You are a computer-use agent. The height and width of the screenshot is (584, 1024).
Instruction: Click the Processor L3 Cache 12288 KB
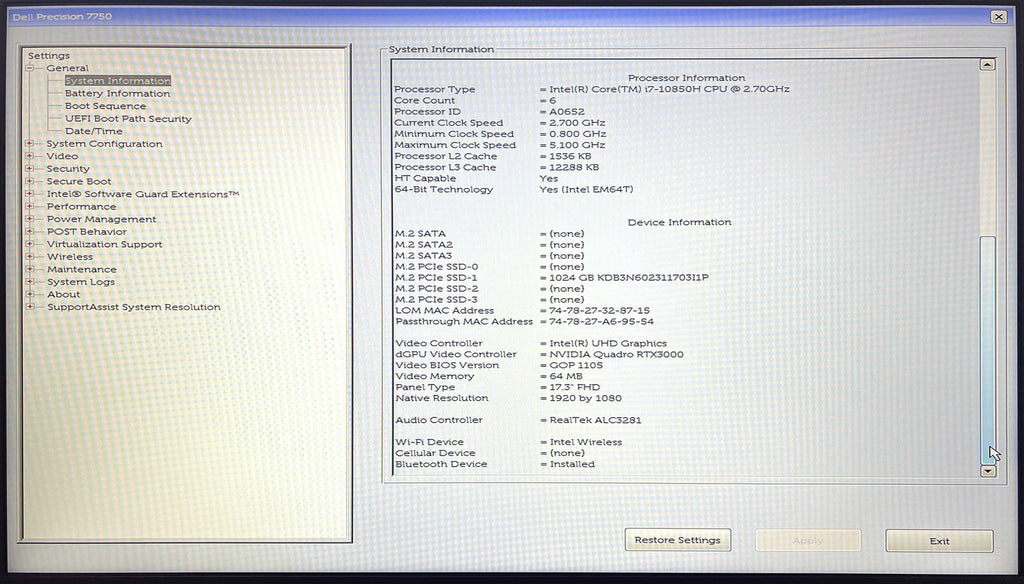click(574, 167)
